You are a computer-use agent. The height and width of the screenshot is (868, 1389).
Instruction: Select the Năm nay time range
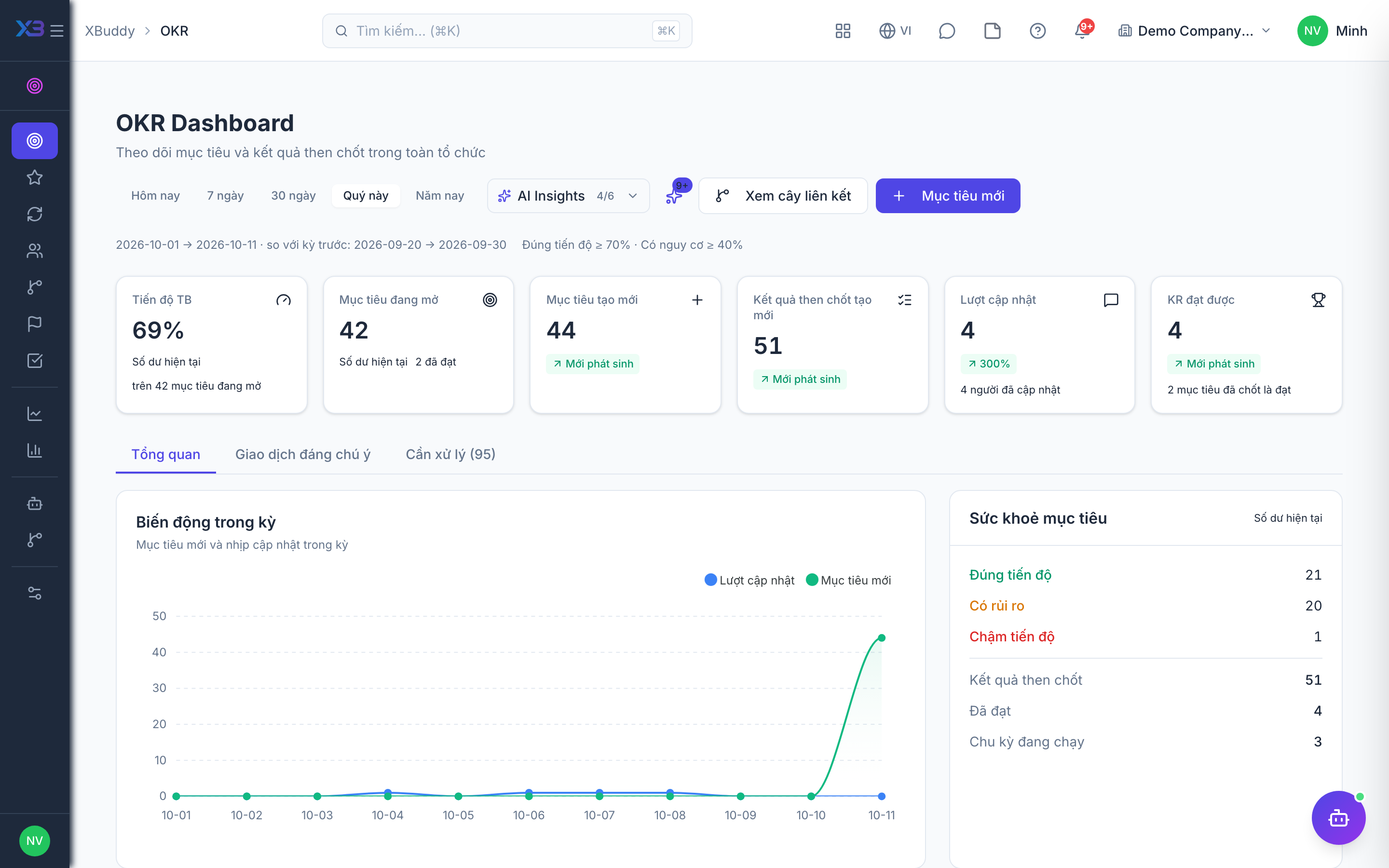pyautogui.click(x=440, y=196)
